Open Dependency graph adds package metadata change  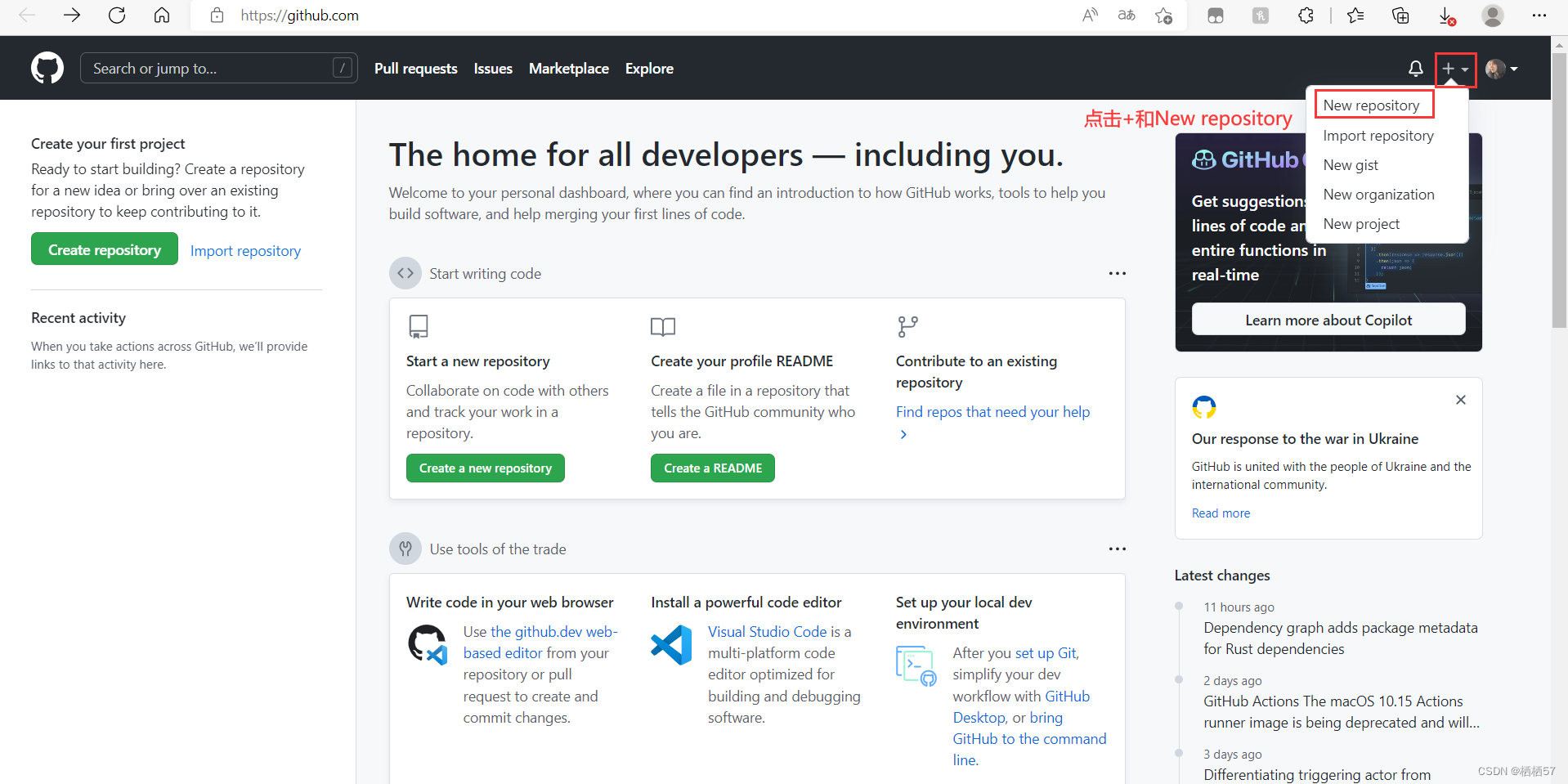(x=1341, y=638)
